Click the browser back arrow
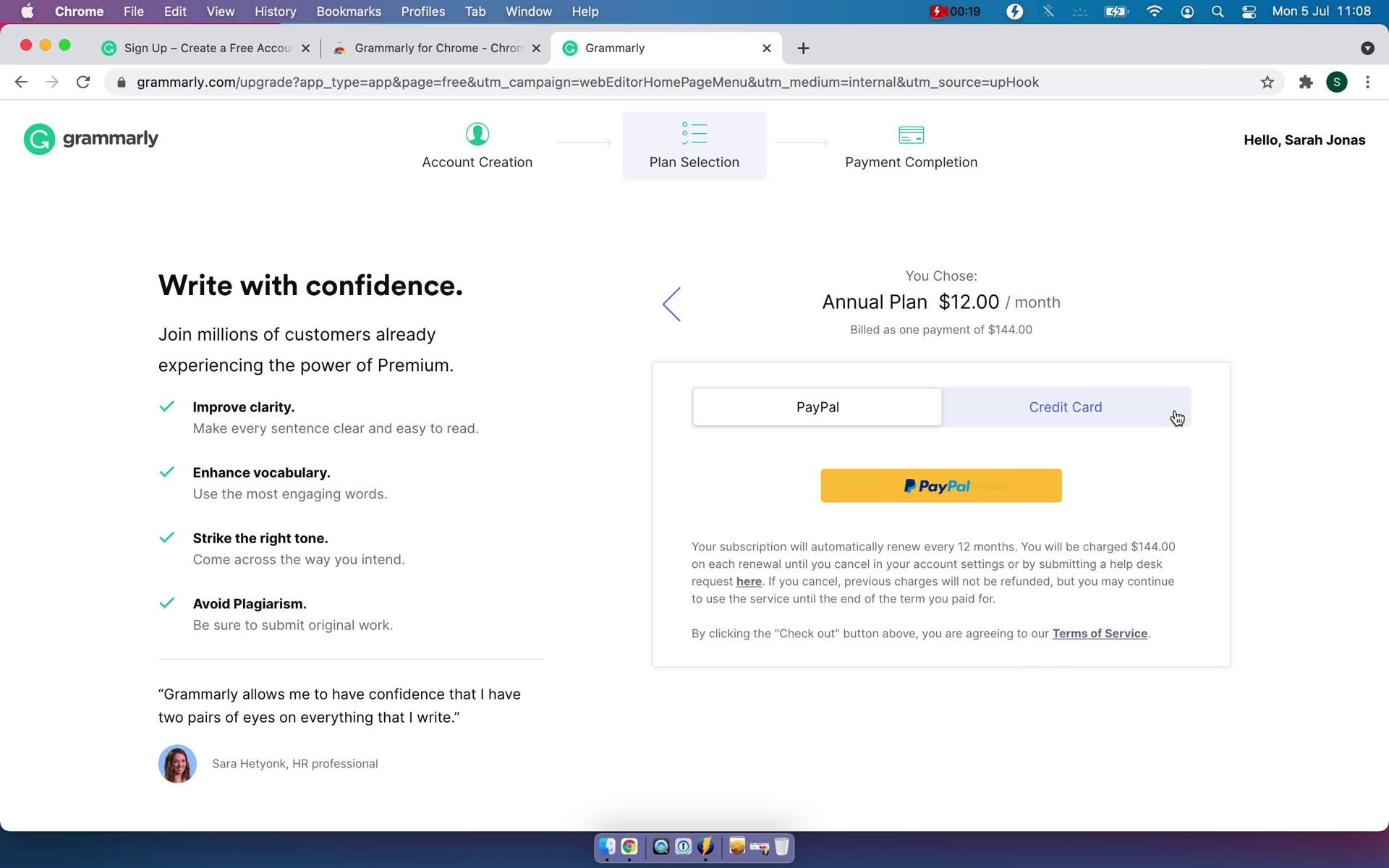The width and height of the screenshot is (1389, 868). 21,82
